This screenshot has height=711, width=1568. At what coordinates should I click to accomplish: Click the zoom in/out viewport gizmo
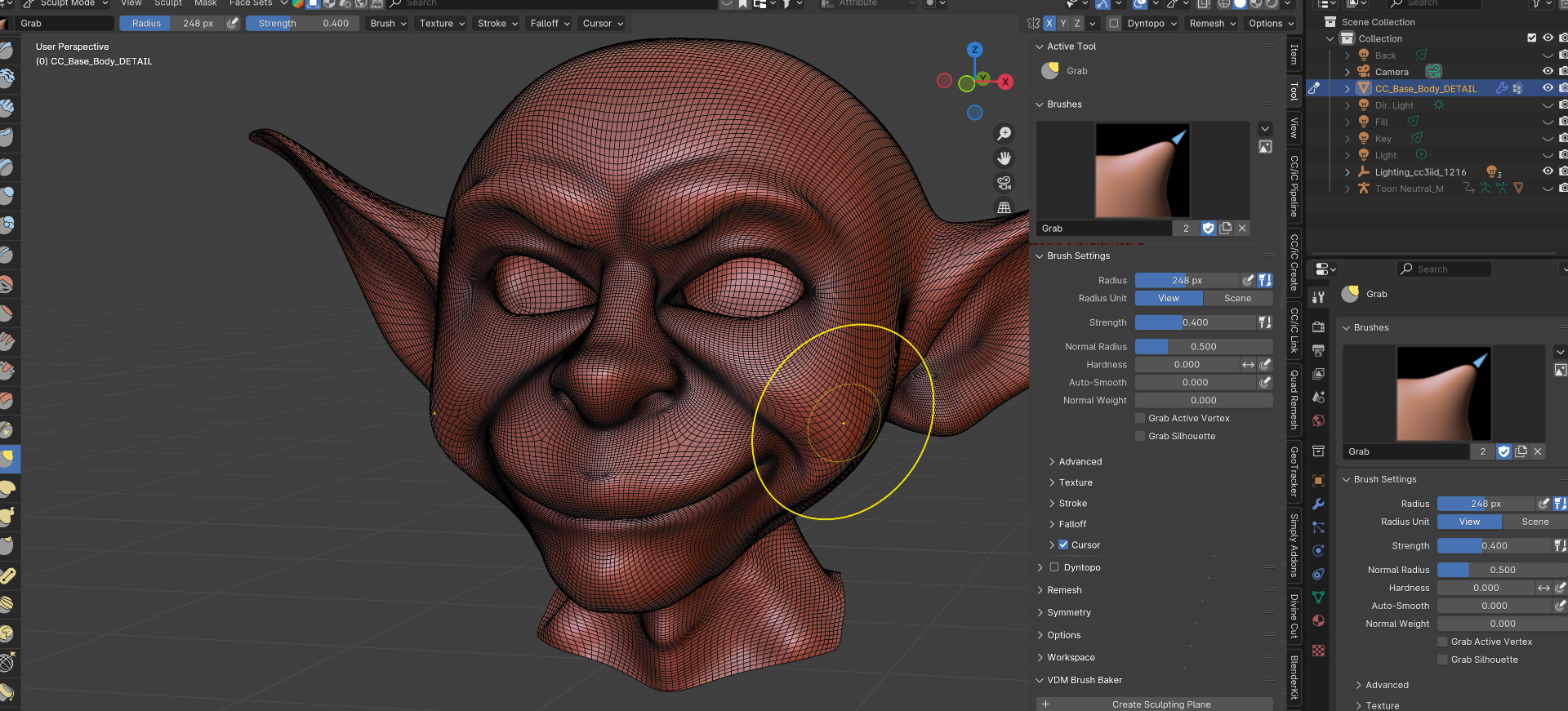[1004, 133]
